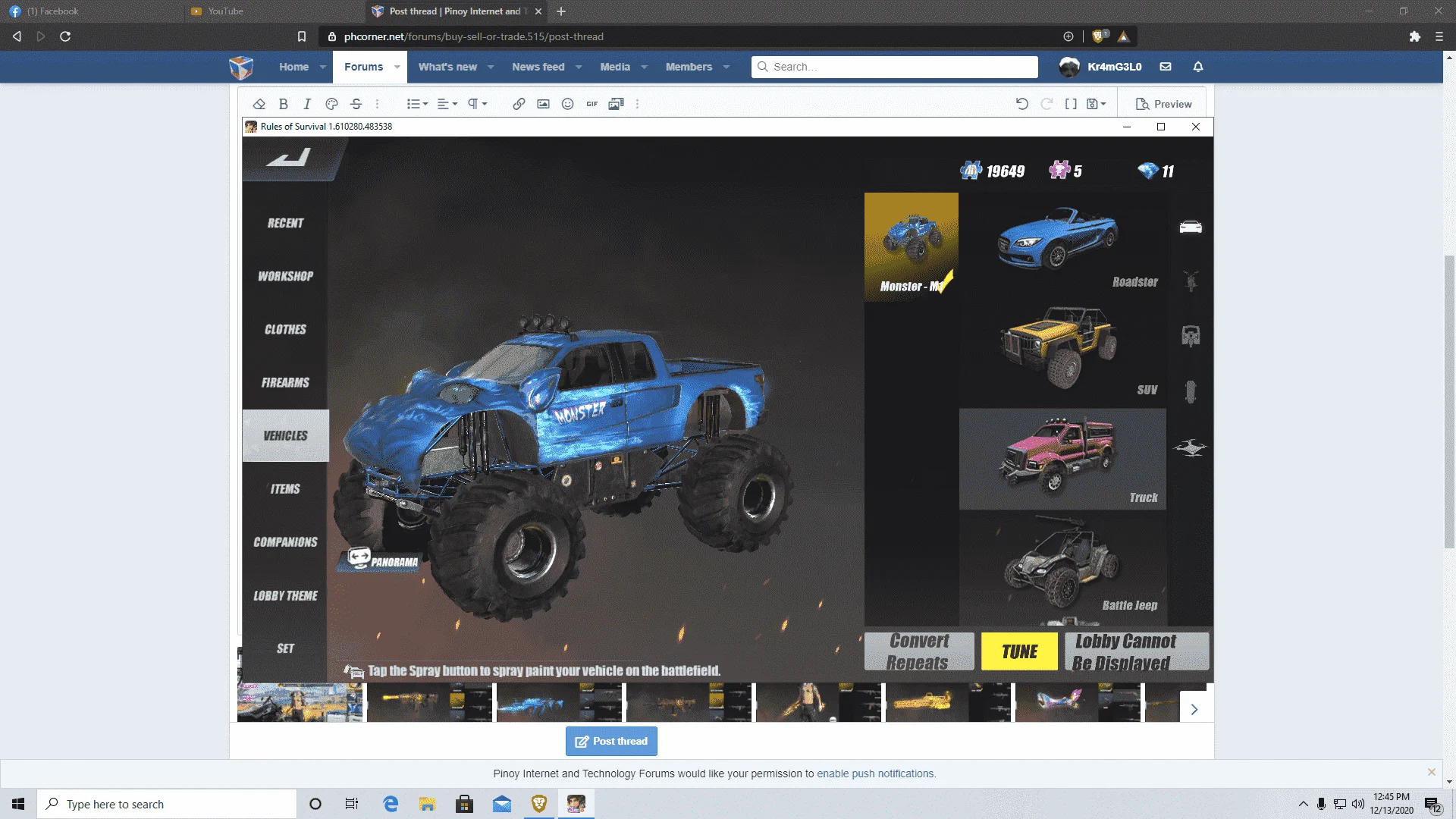Image resolution: width=1456 pixels, height=819 pixels.
Task: Open the paragraph format dropdown
Action: [x=477, y=104]
